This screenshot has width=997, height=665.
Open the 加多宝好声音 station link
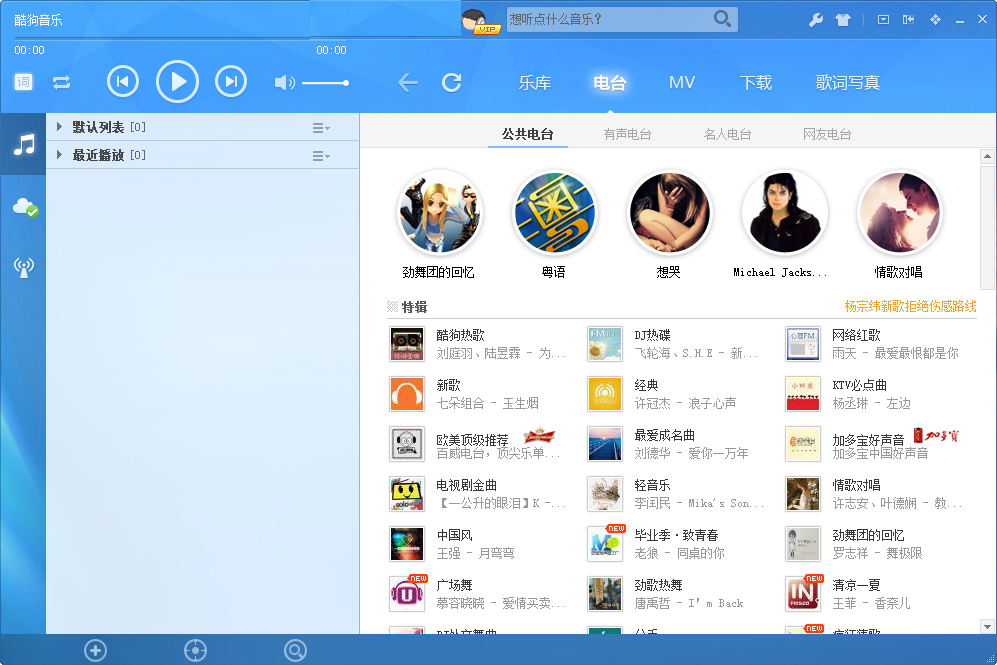868,439
